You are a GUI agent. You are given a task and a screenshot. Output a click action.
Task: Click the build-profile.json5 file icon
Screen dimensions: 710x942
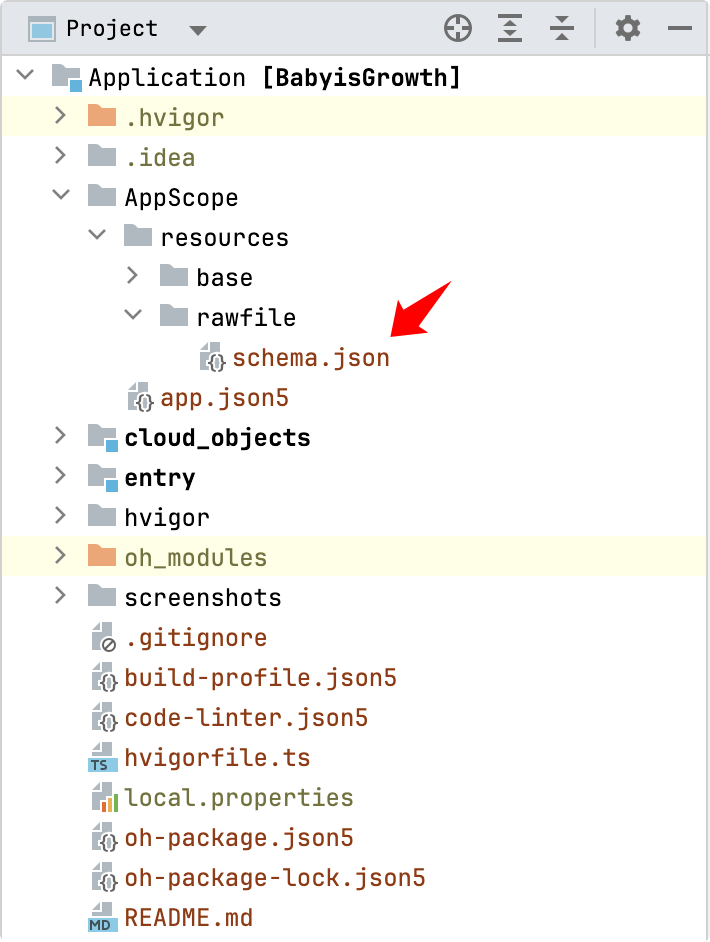point(105,676)
